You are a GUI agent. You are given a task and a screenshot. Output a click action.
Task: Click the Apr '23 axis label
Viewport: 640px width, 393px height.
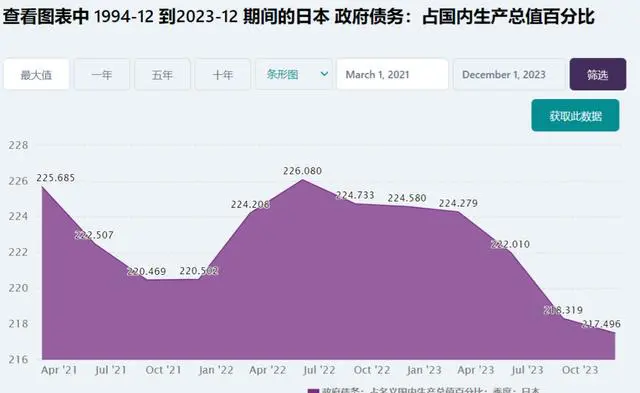(x=476, y=370)
